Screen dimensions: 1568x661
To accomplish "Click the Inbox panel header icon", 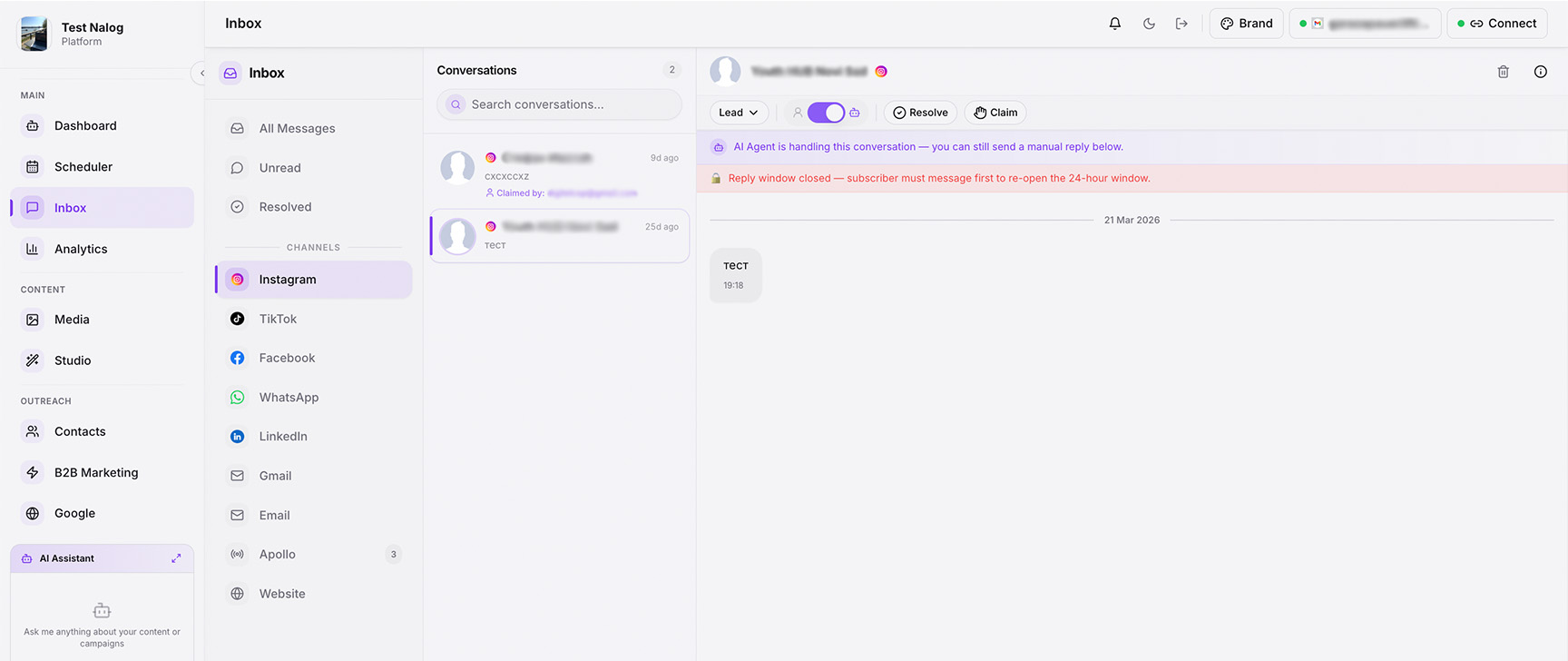I will [x=230, y=73].
